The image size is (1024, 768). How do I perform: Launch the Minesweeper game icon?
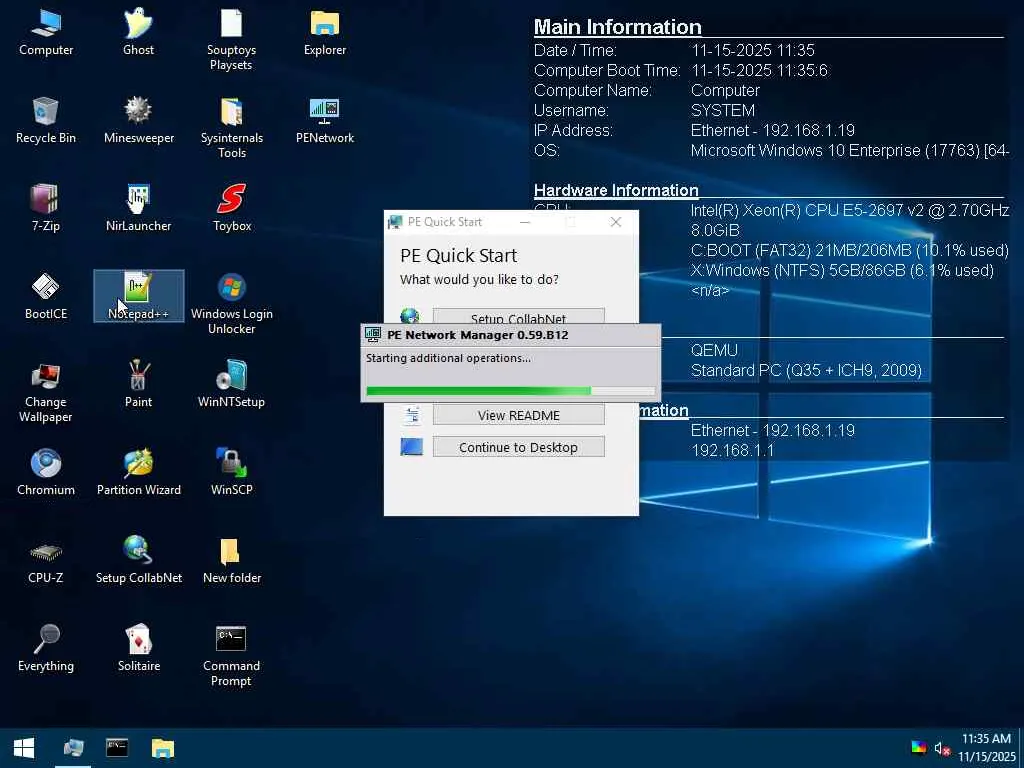click(x=138, y=121)
